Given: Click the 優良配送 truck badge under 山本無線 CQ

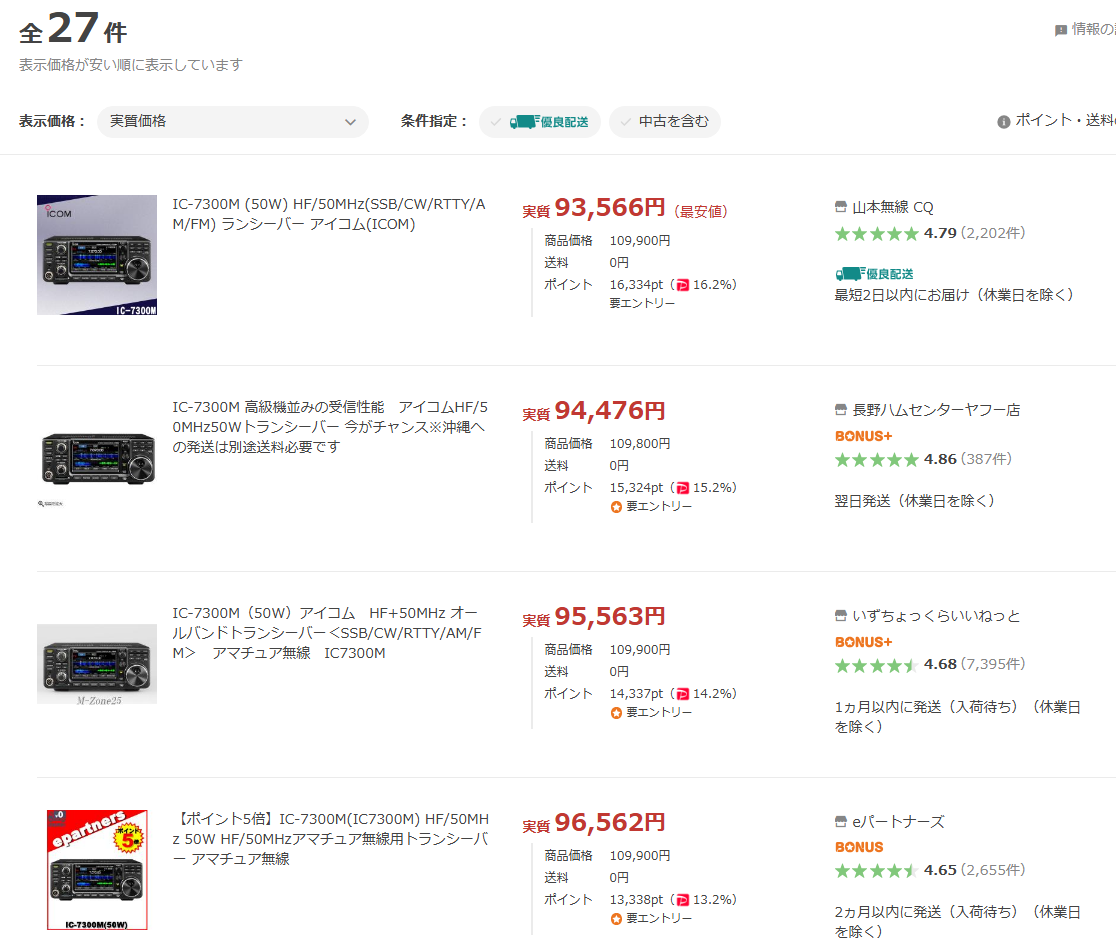Looking at the screenshot, I should 874,274.
